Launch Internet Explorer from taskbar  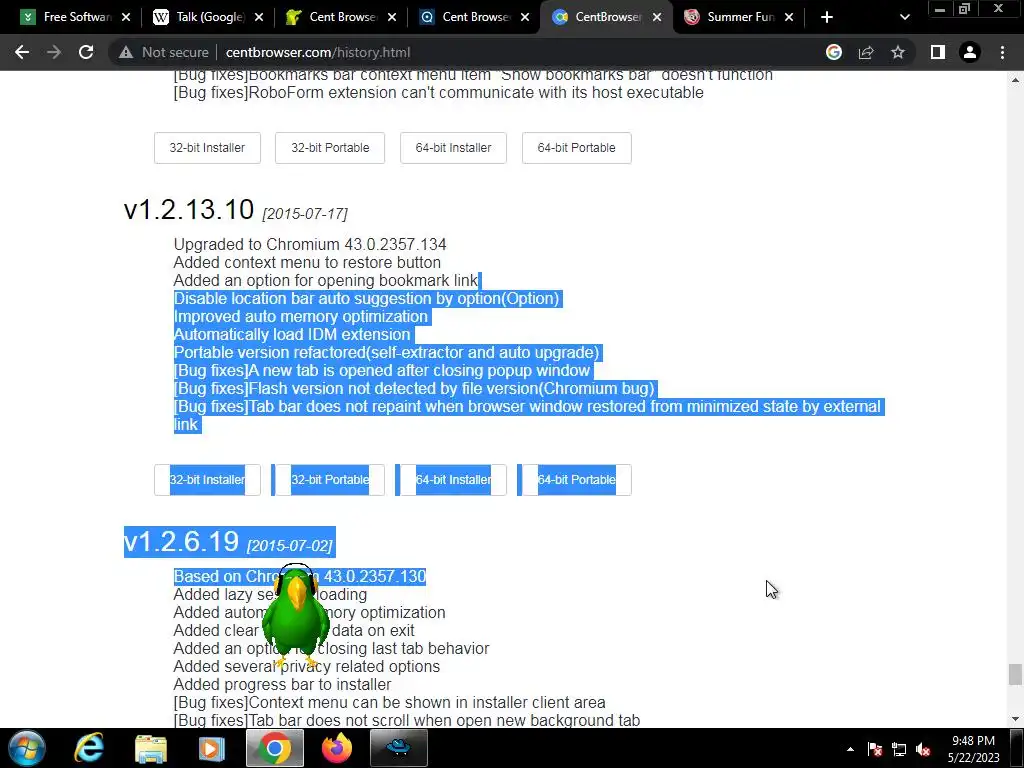(x=88, y=748)
